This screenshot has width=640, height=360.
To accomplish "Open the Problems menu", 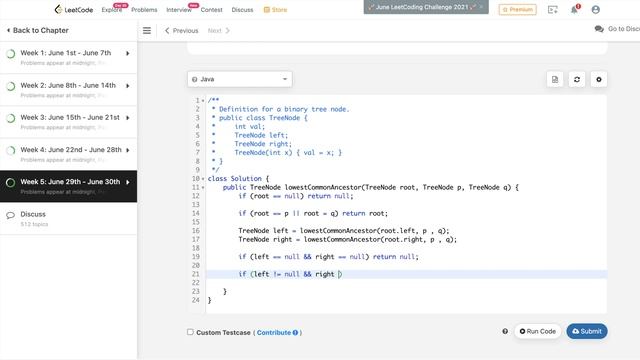I will [x=144, y=10].
